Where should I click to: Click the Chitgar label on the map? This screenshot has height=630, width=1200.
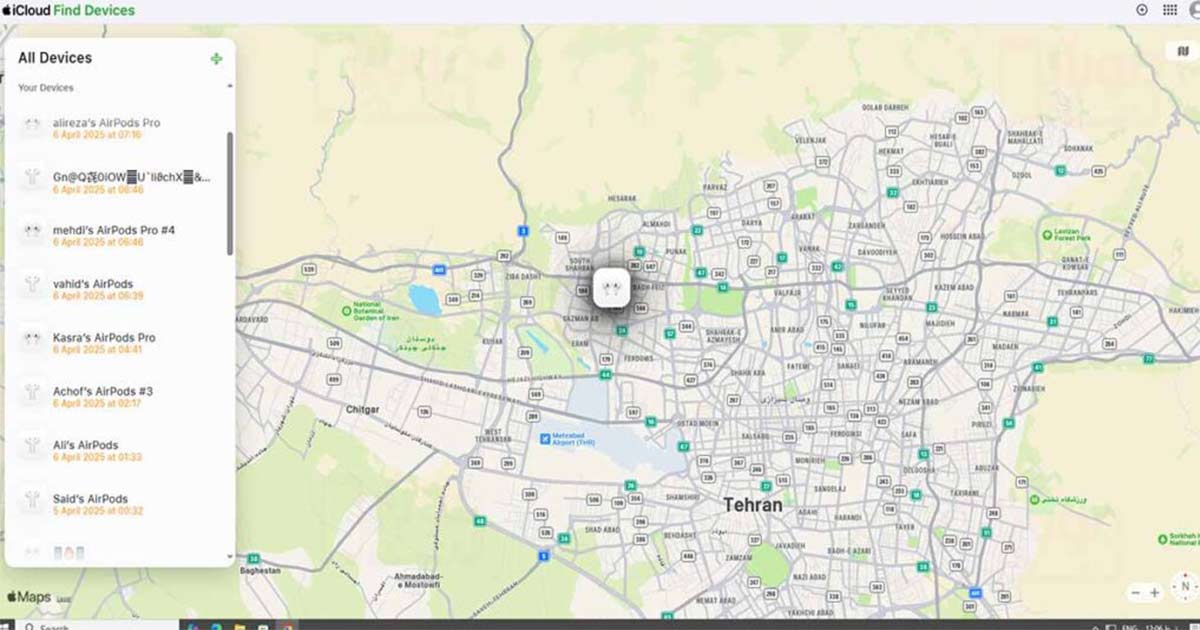(362, 410)
